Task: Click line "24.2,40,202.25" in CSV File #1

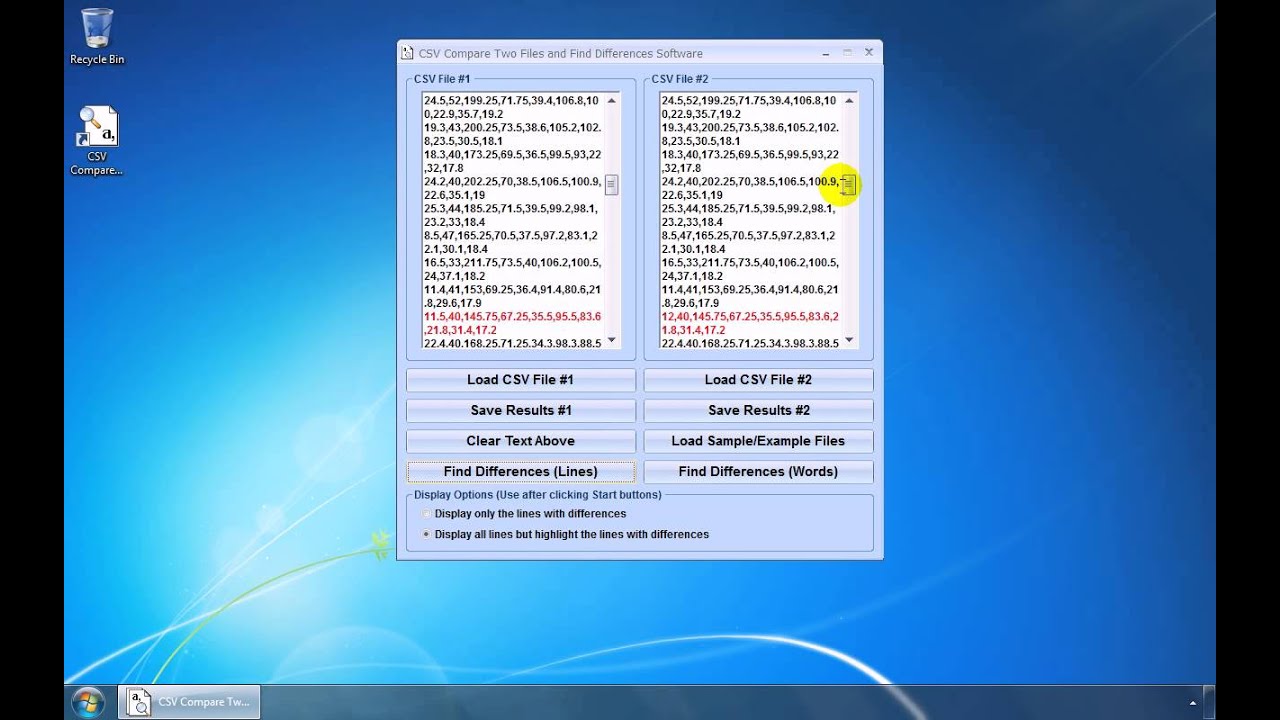Action: [x=512, y=188]
